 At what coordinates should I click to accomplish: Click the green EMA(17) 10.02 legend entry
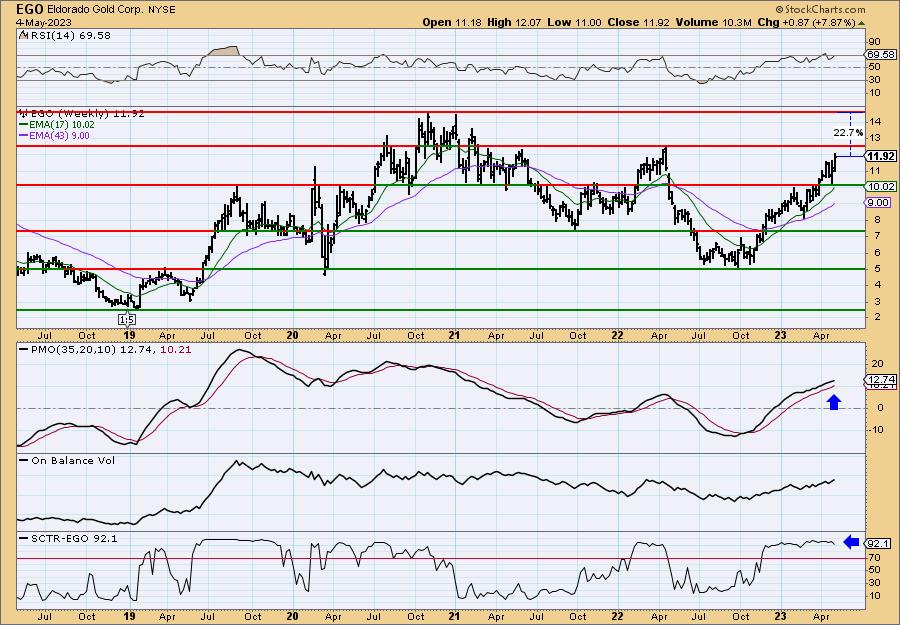pyautogui.click(x=57, y=125)
